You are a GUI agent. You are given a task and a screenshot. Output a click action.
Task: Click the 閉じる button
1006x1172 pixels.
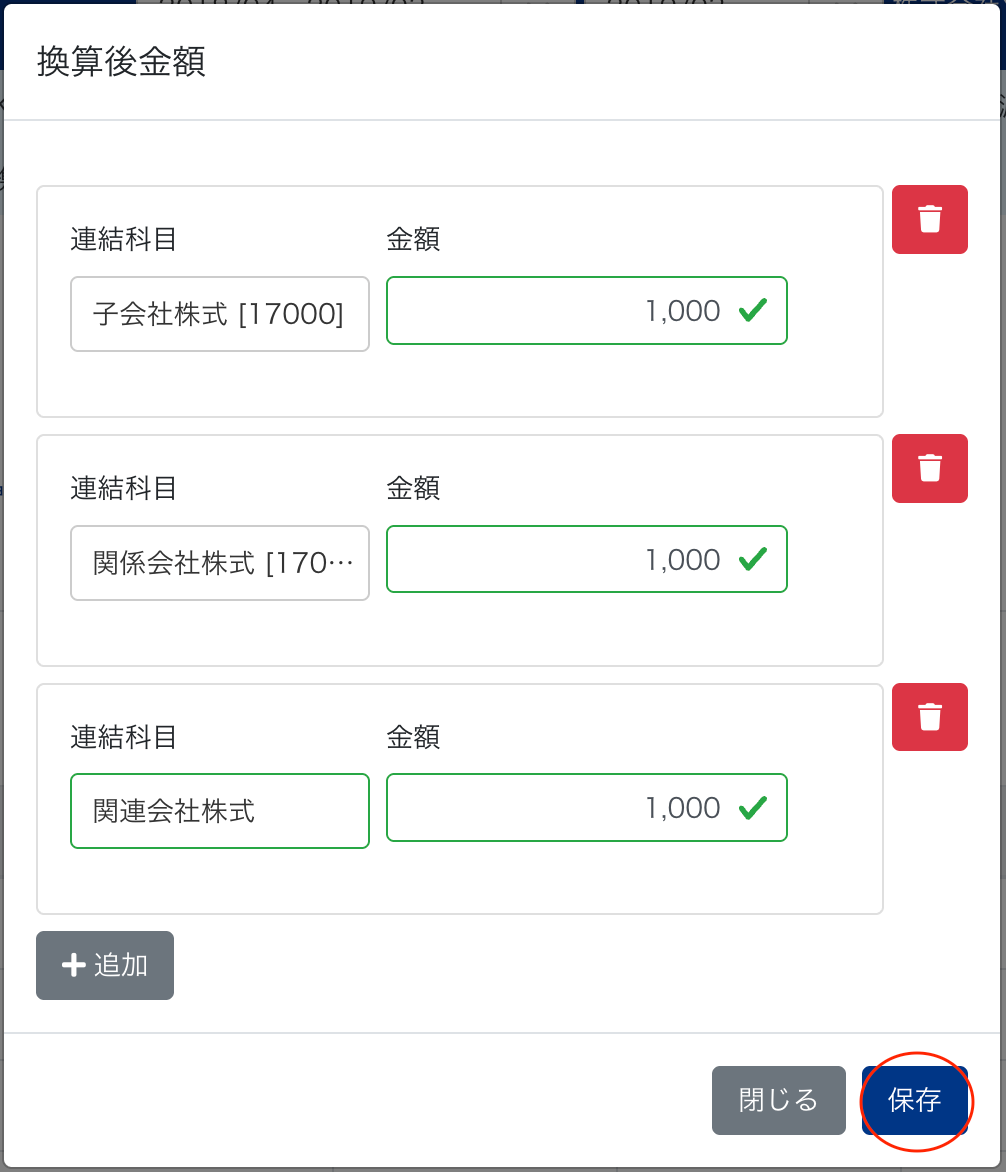coord(778,1100)
